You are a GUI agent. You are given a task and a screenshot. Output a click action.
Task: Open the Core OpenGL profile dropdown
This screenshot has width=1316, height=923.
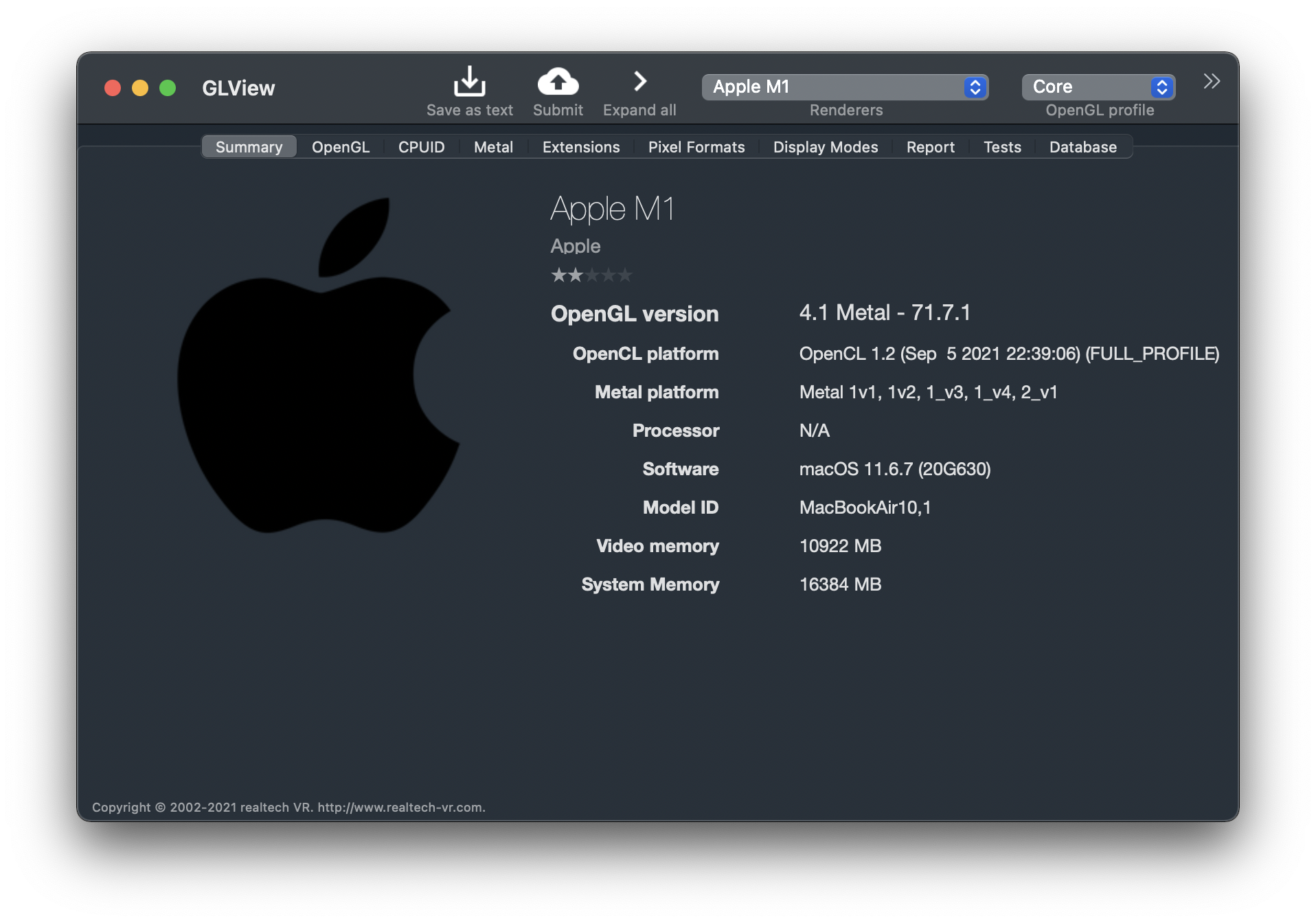pos(1098,87)
